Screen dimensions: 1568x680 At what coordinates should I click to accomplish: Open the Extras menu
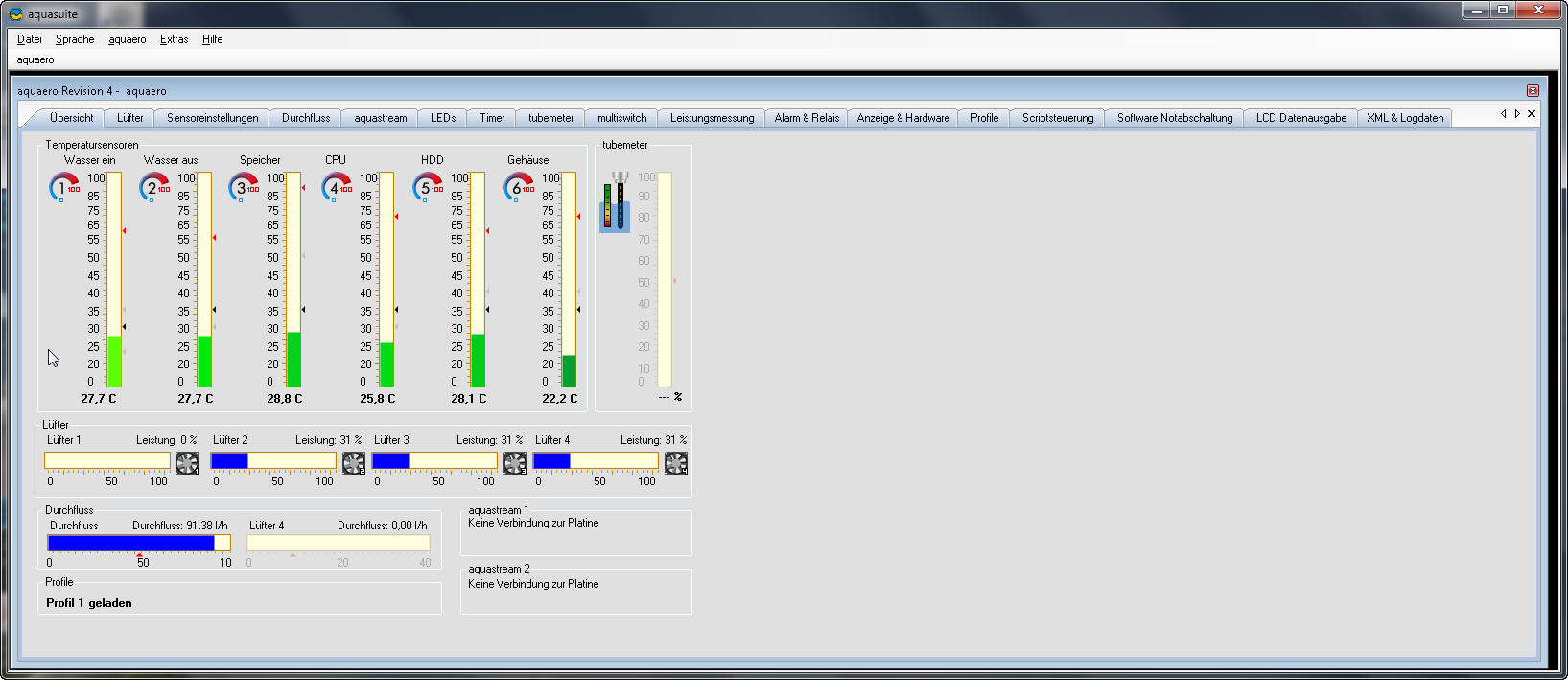pyautogui.click(x=174, y=39)
